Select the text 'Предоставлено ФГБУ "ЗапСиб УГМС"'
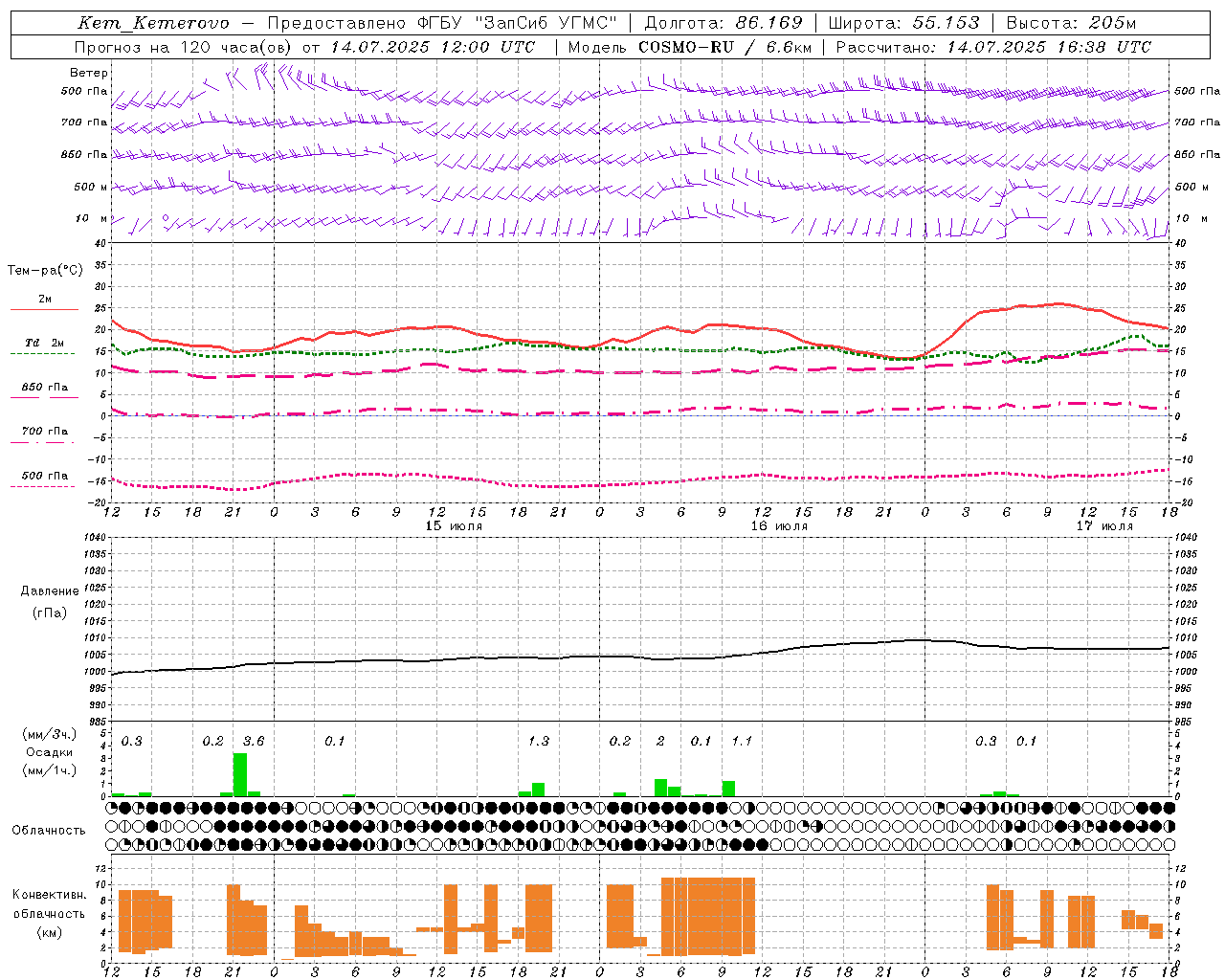Screen dimensions: 1225x980 pyautogui.click(x=442, y=23)
